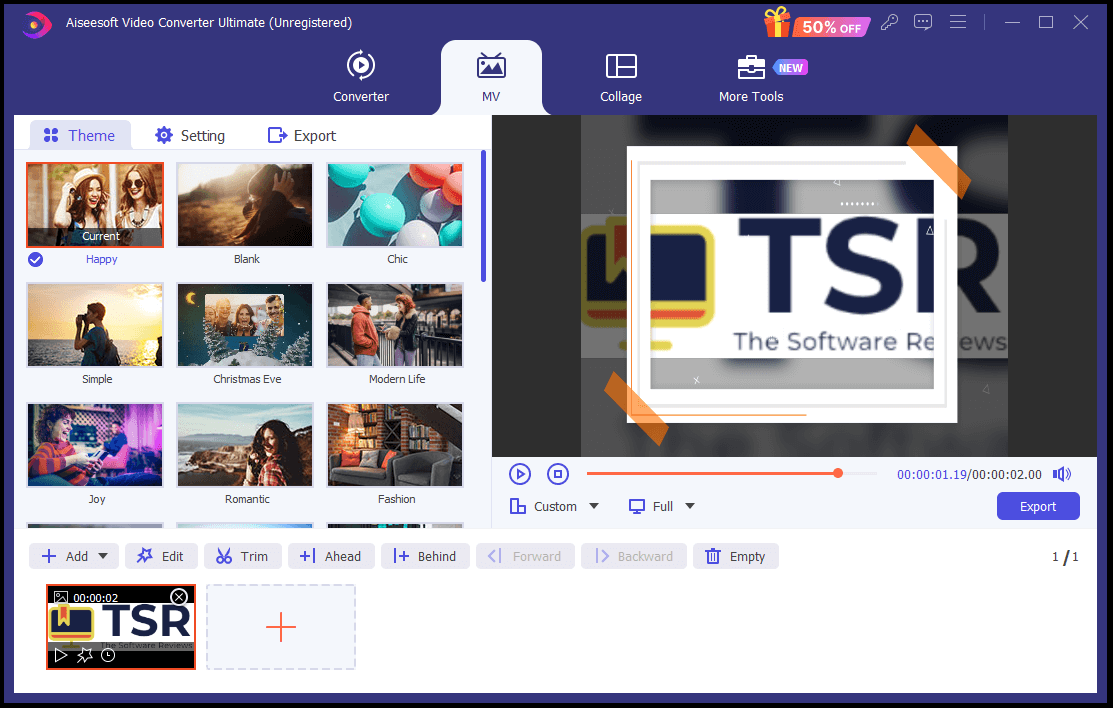Pick the Modern Life theme

[395, 325]
